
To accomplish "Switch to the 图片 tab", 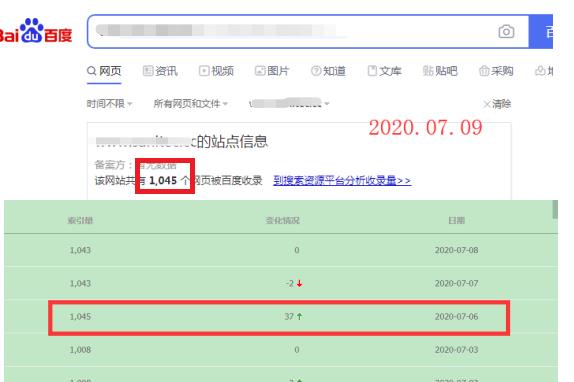I will point(272,71).
